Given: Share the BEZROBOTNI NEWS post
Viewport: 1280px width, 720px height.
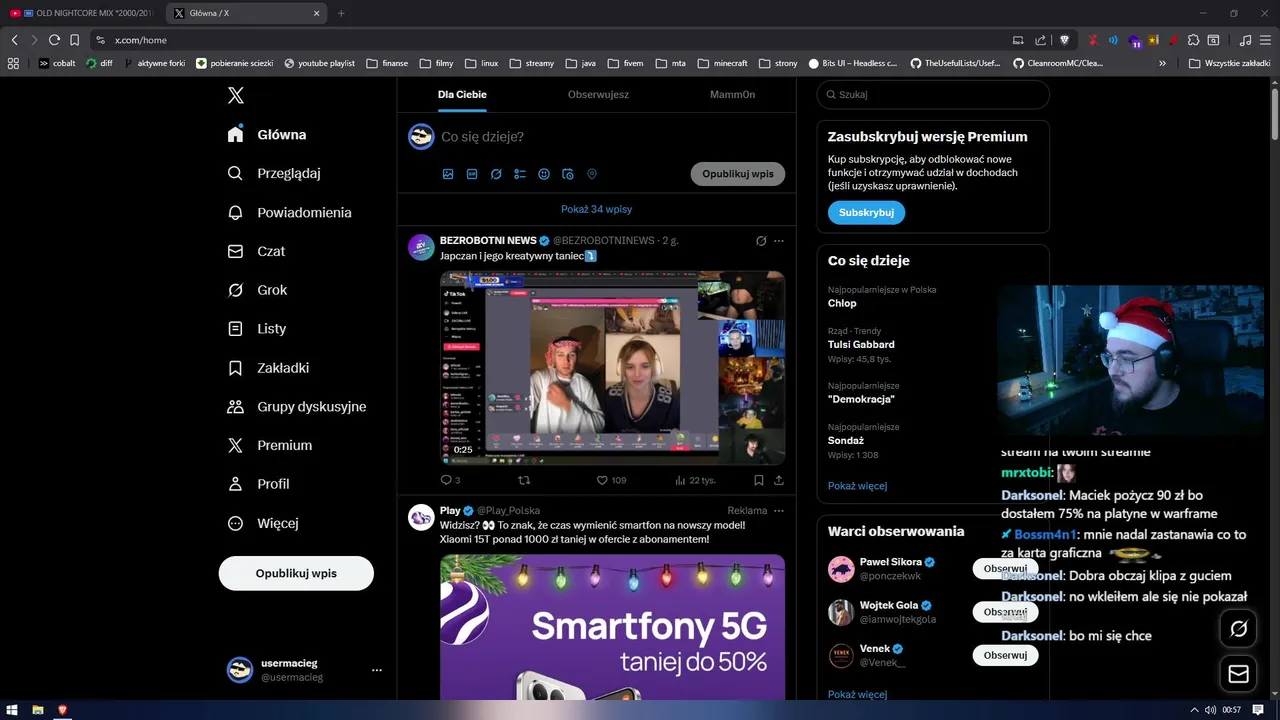Looking at the screenshot, I should click(779, 480).
